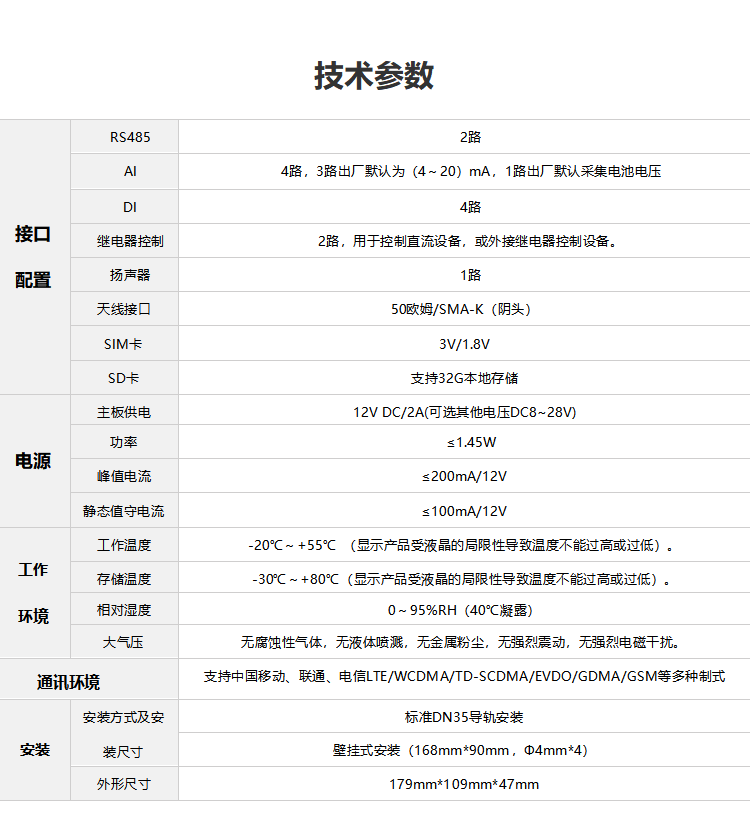Click the 标准DN35导轨安装 value cell
Viewport: 750px width, 816px height.
[x=464, y=717]
